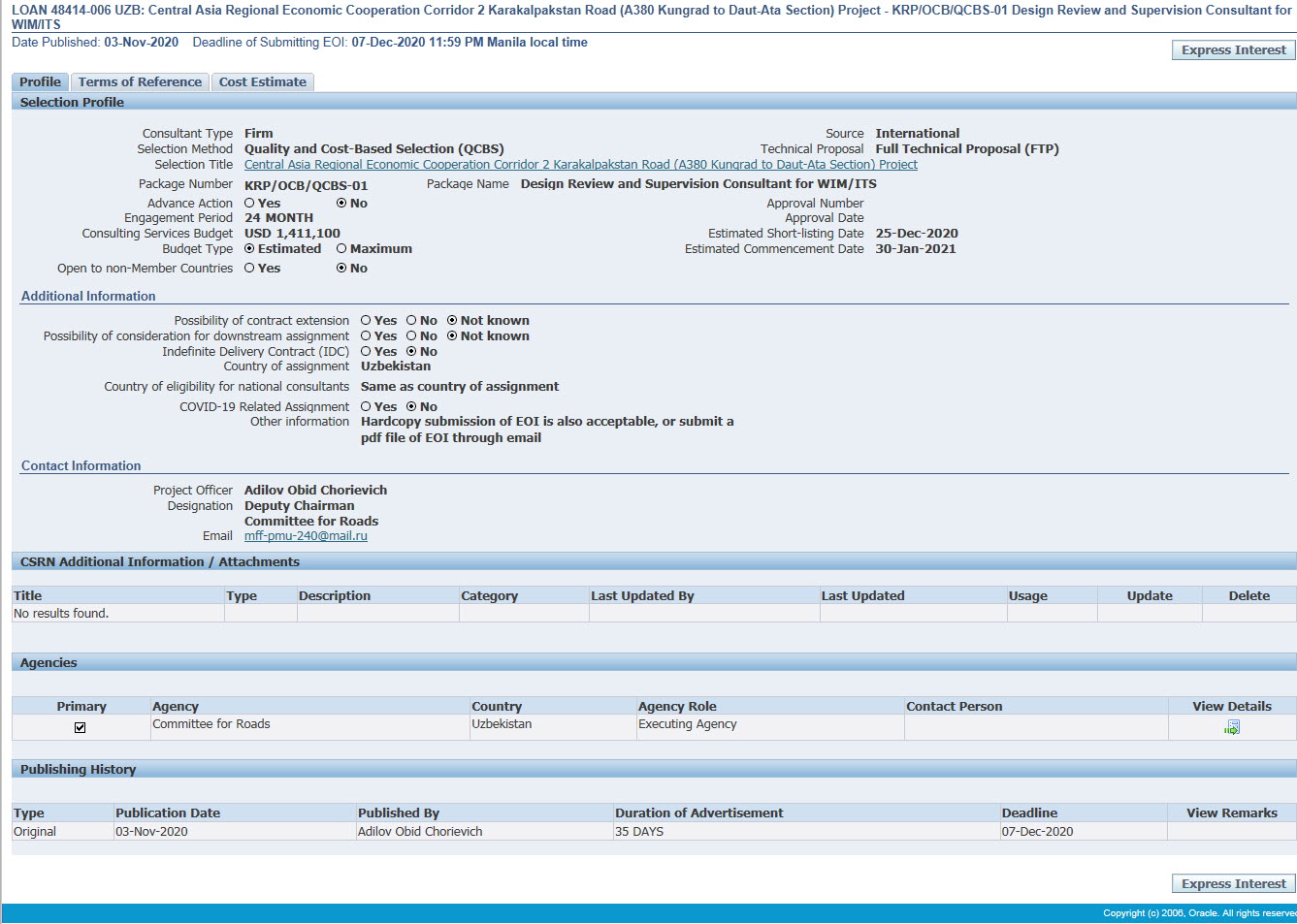Click the bottom Express Interest button

tap(1233, 884)
